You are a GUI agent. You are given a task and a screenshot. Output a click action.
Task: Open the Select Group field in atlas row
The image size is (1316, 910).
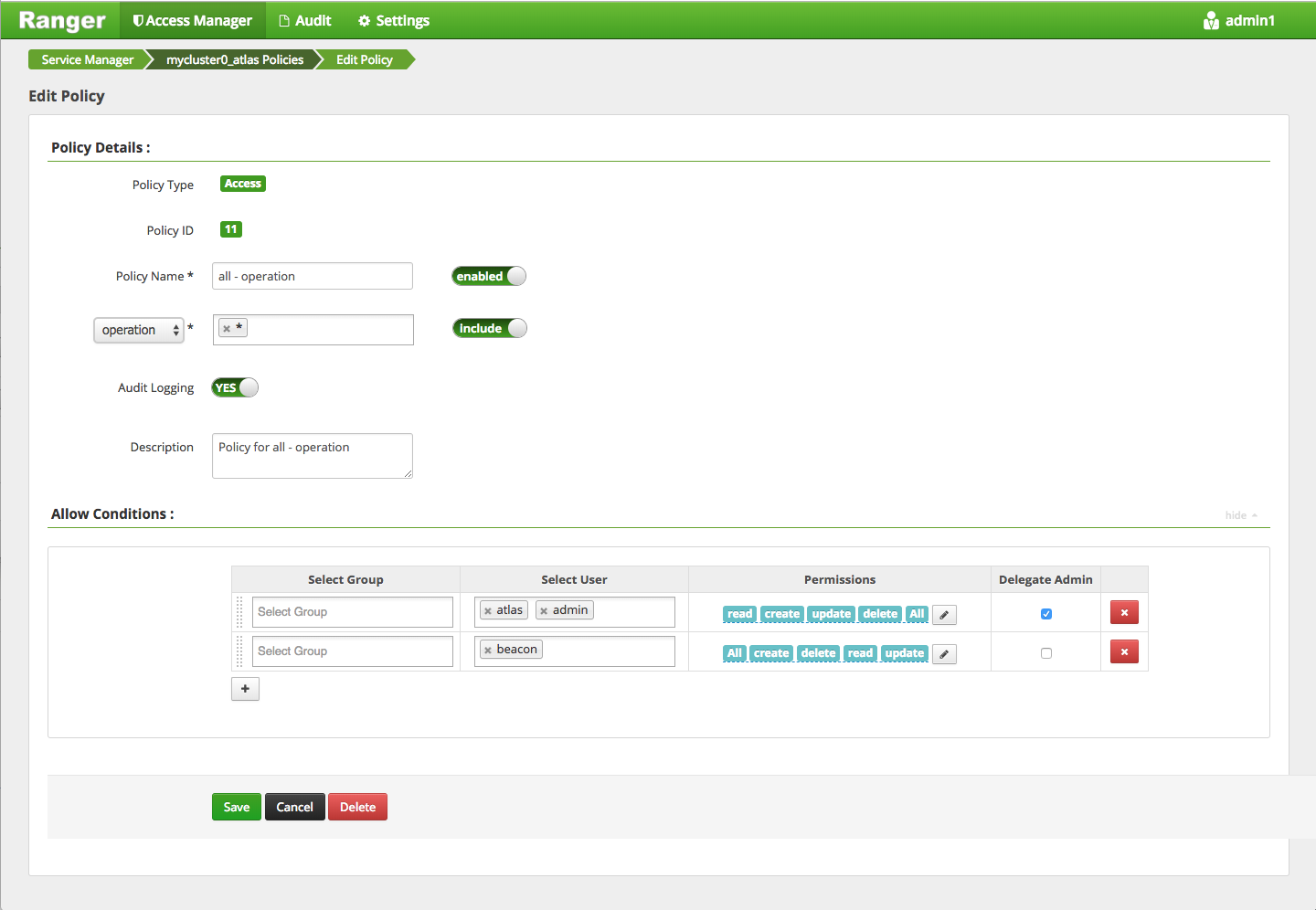(x=353, y=612)
